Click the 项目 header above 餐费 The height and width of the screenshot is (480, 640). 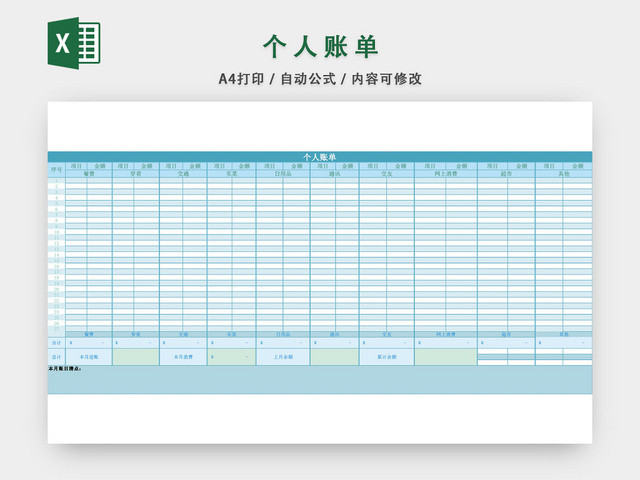point(76,166)
